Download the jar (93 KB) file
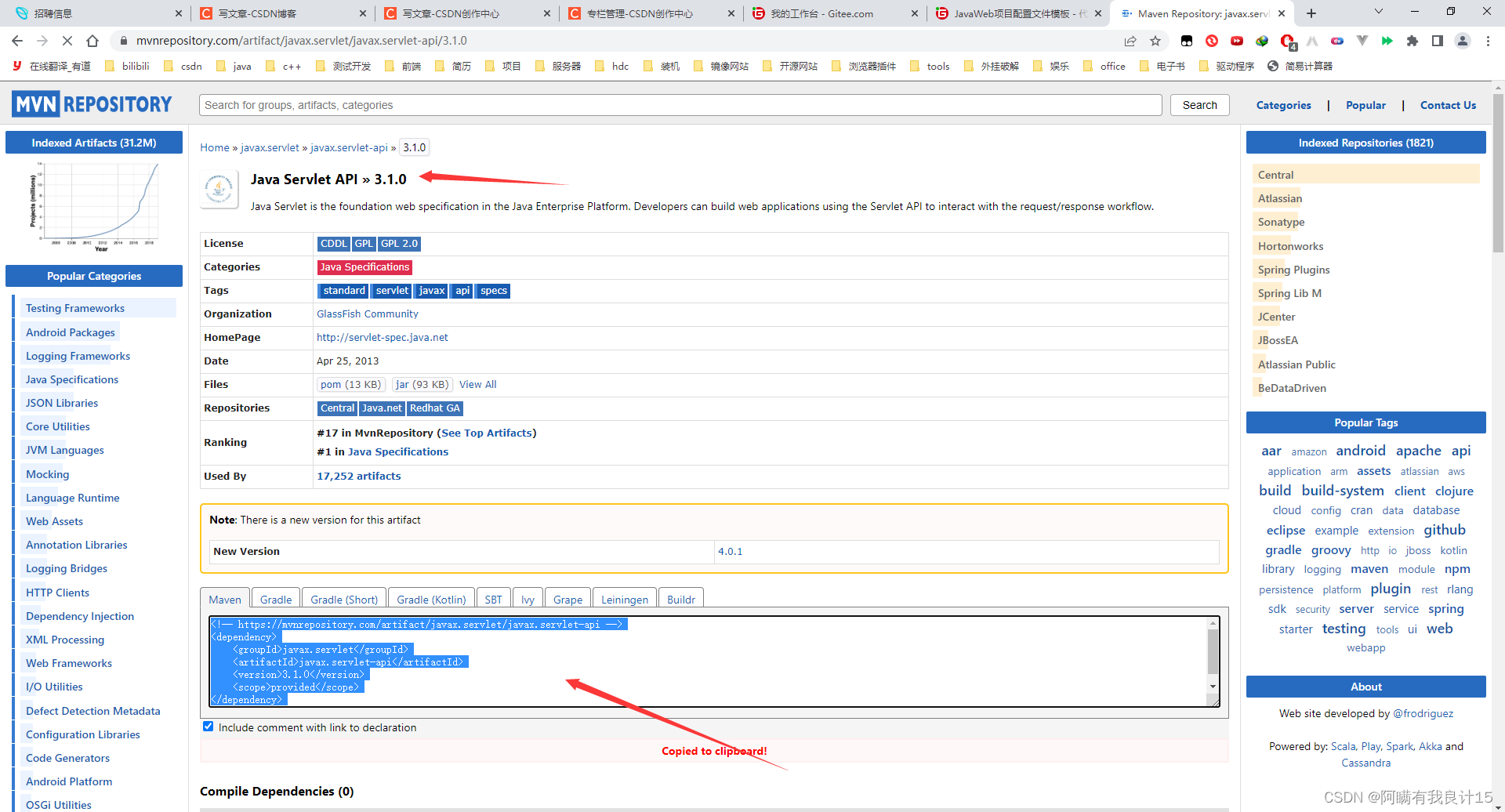The height and width of the screenshot is (812, 1505). pos(422,384)
